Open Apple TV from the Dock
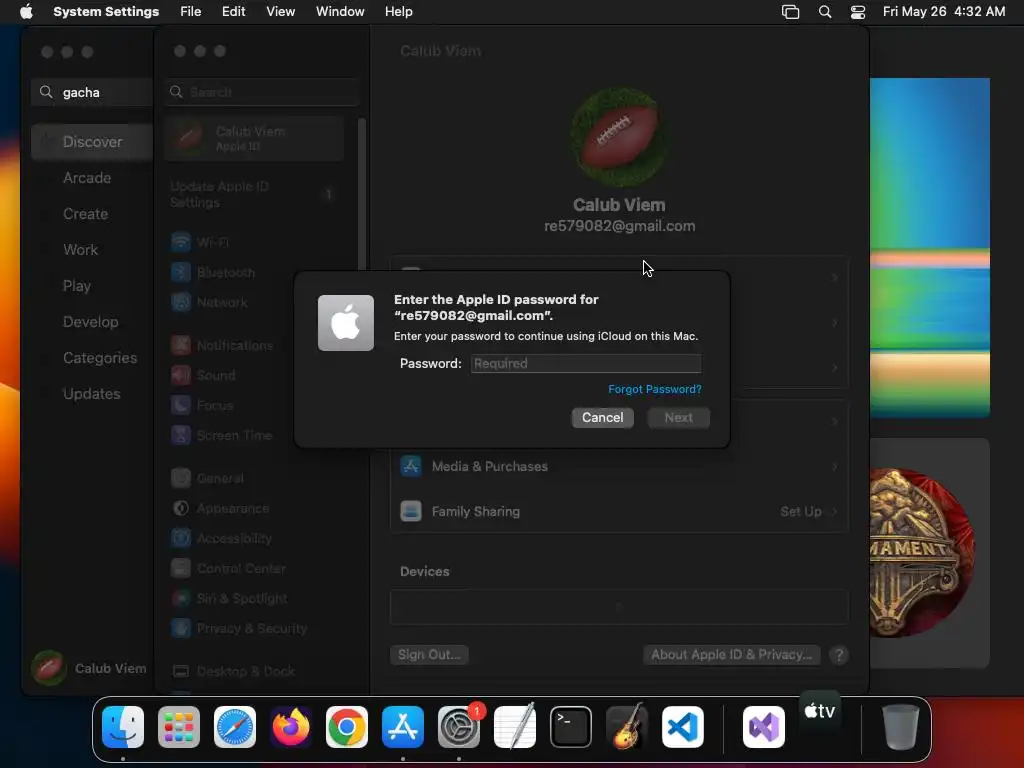The image size is (1024, 768). coord(820,711)
